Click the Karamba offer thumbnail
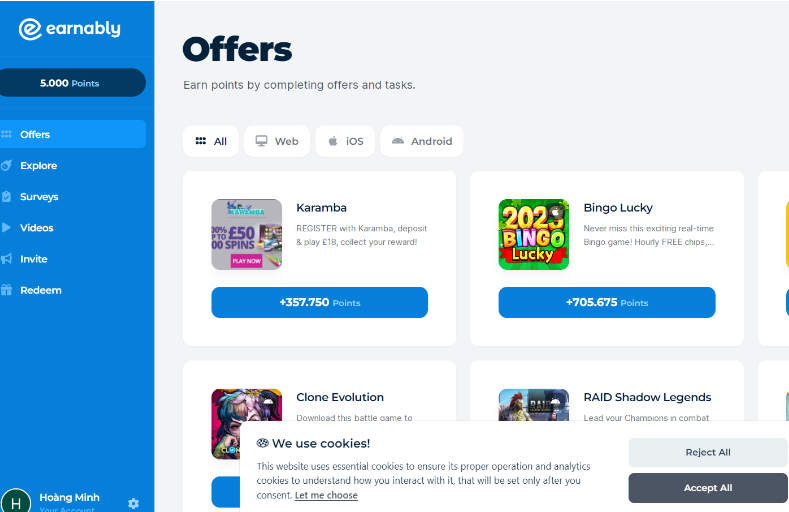Screen dimensions: 789x512 pyautogui.click(x=247, y=234)
